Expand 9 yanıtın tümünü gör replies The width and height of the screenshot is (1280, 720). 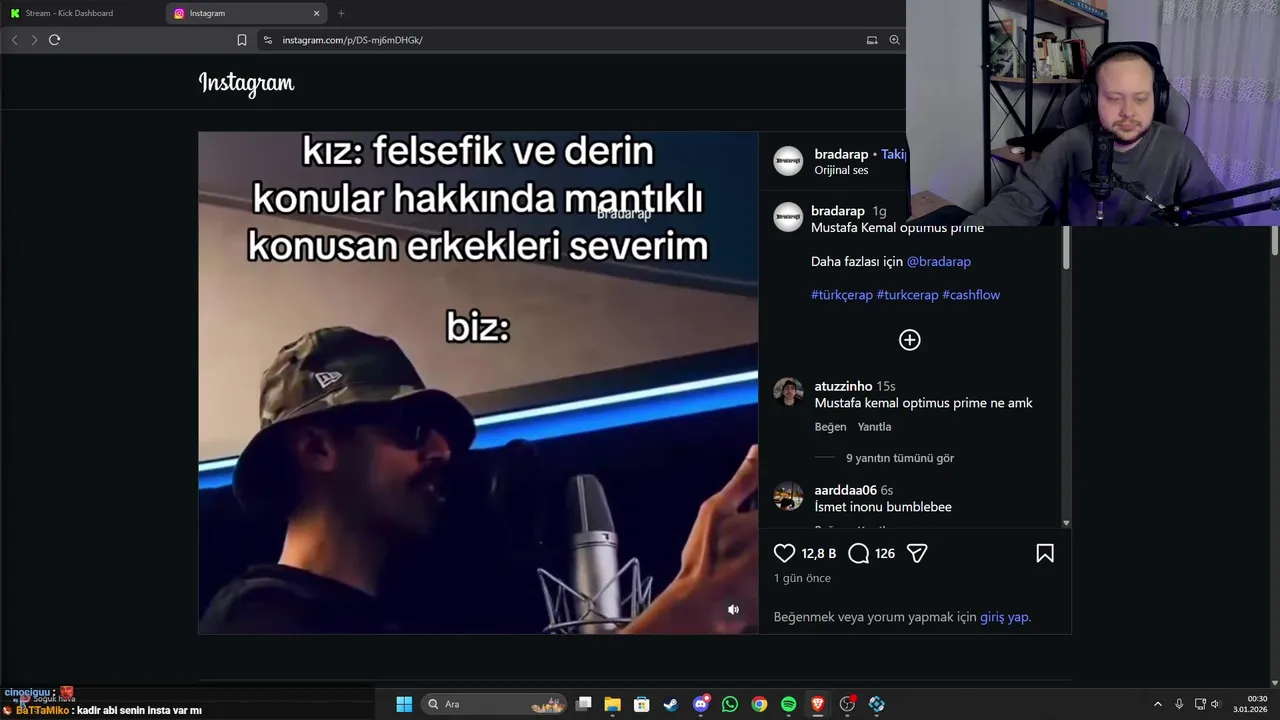(900, 458)
